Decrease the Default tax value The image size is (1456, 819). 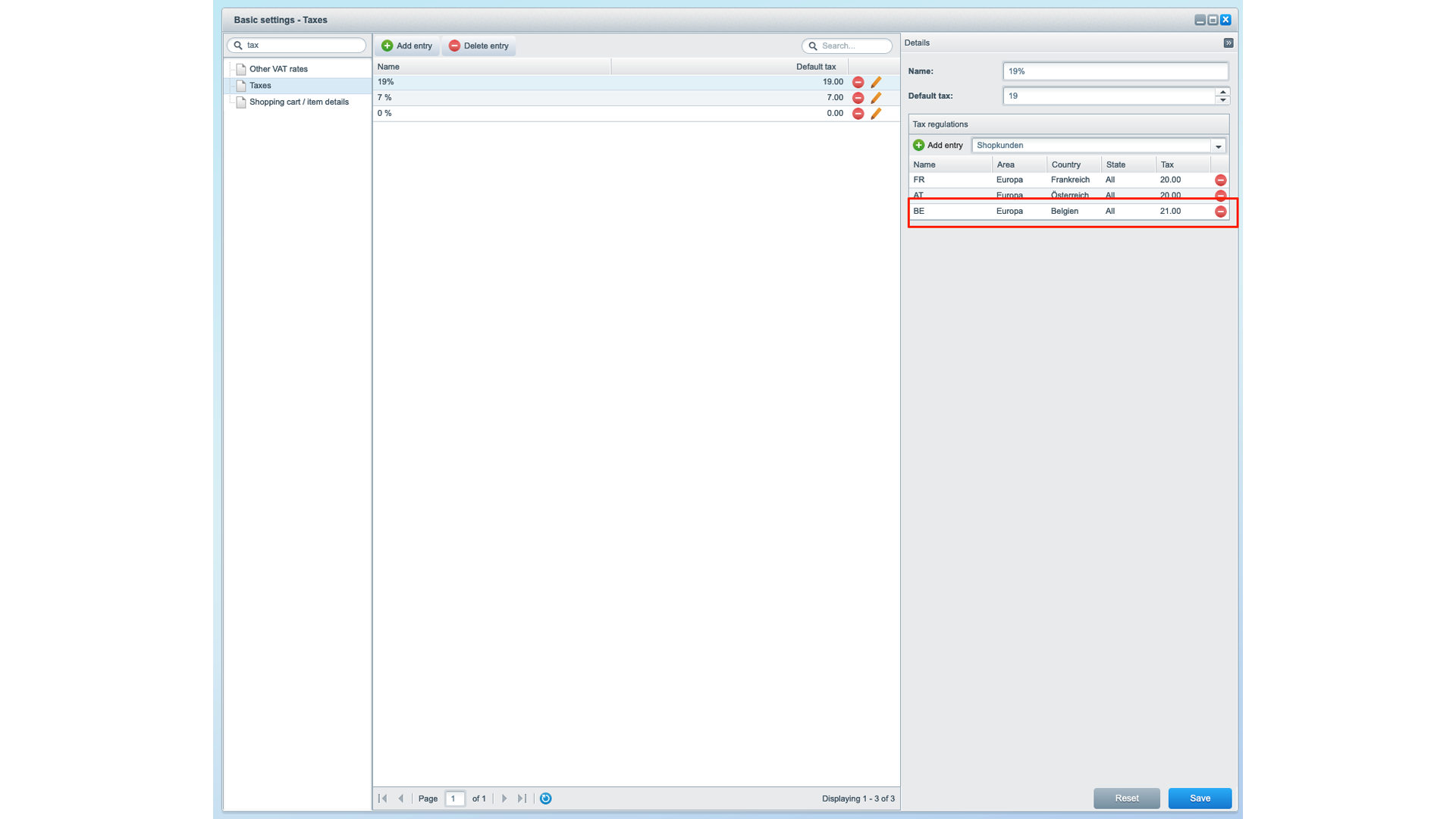click(1222, 100)
